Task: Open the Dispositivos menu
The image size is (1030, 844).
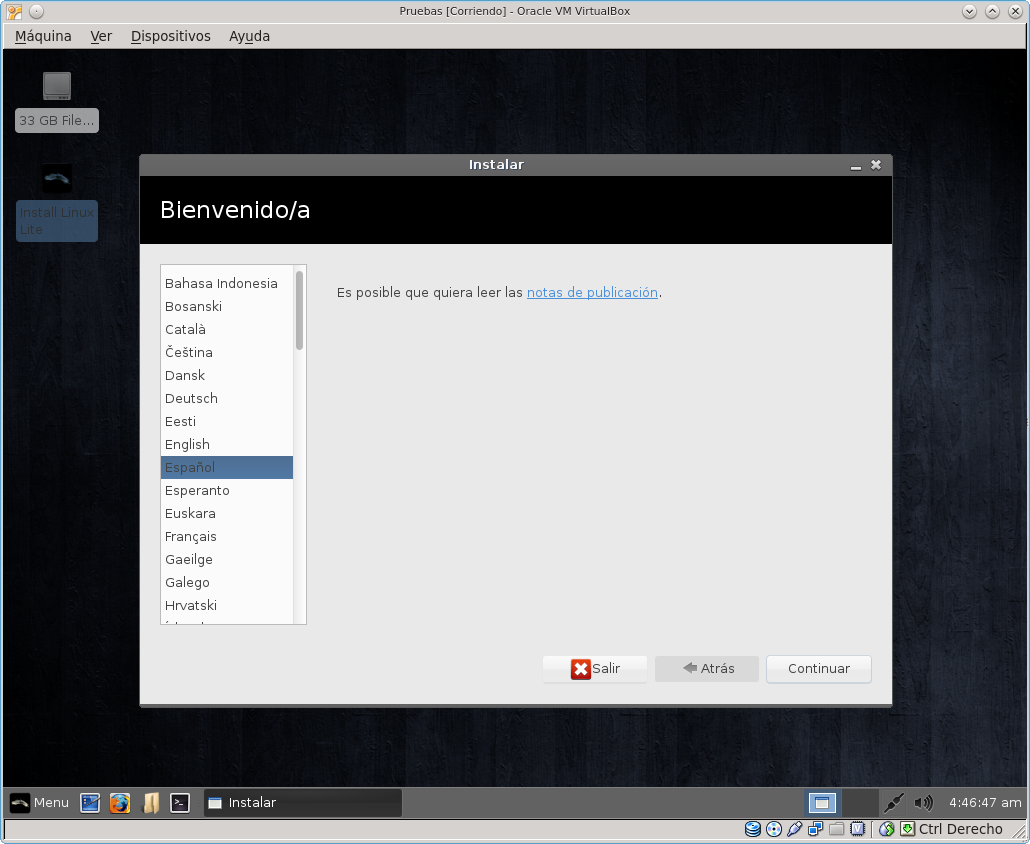Action: 170,36
